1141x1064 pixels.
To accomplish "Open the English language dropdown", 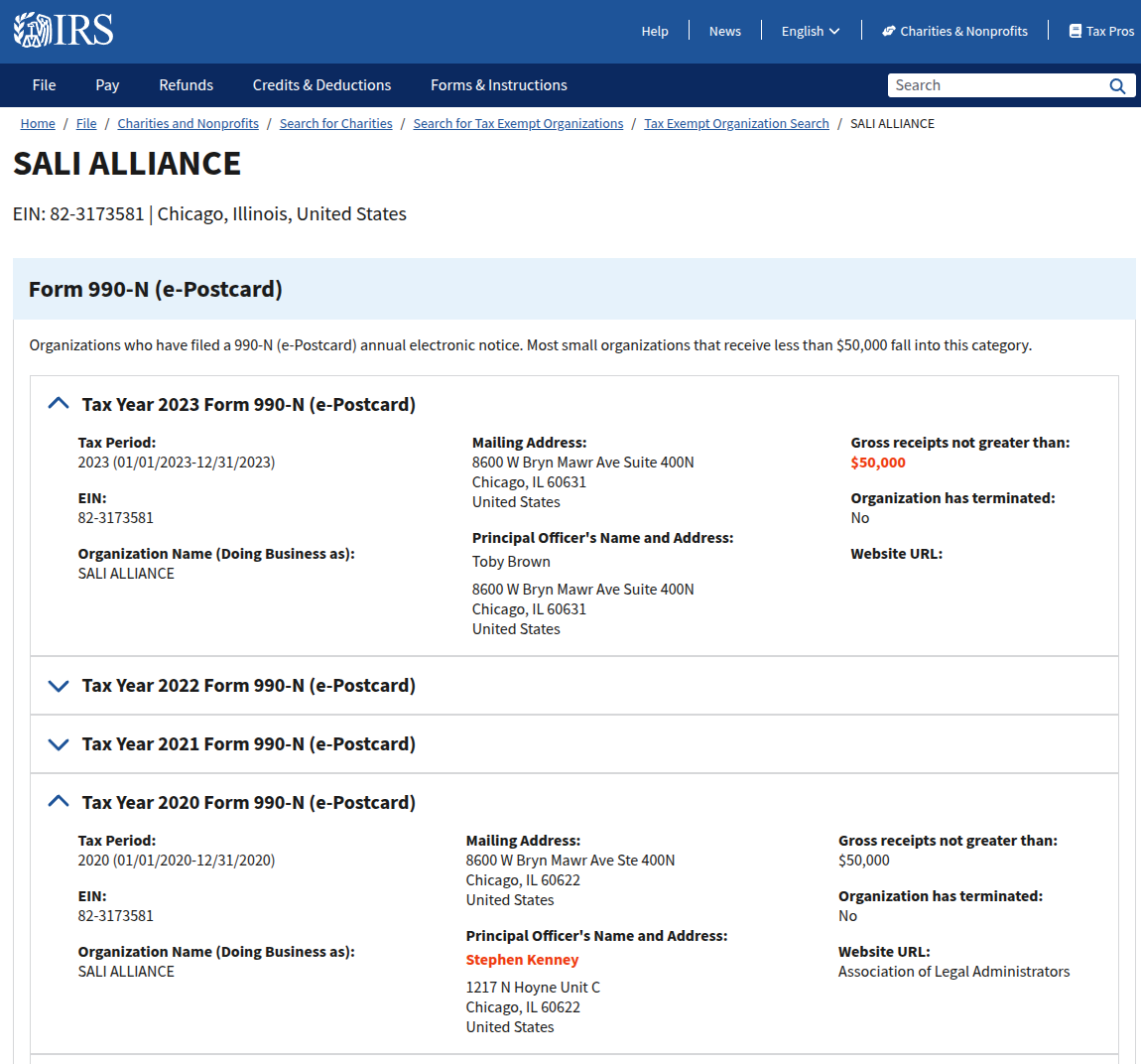I will 810,32.
